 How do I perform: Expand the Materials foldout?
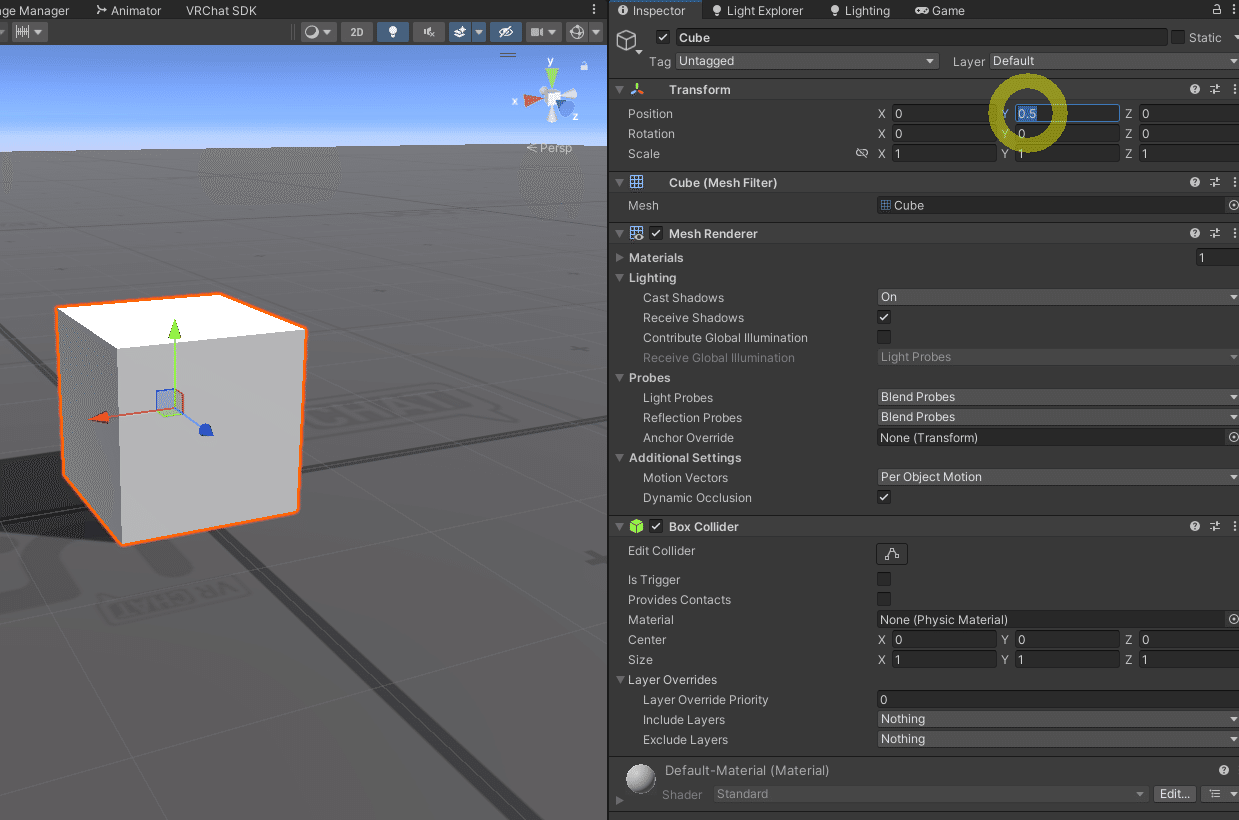(x=620, y=258)
